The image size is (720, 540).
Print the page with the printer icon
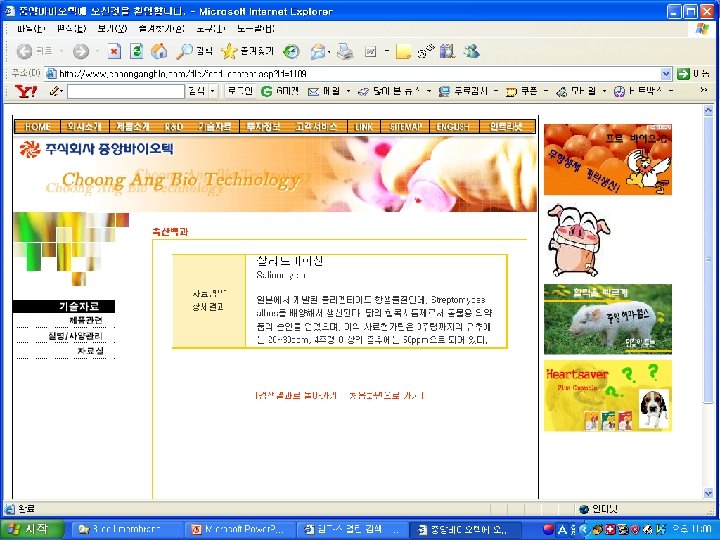point(345,51)
